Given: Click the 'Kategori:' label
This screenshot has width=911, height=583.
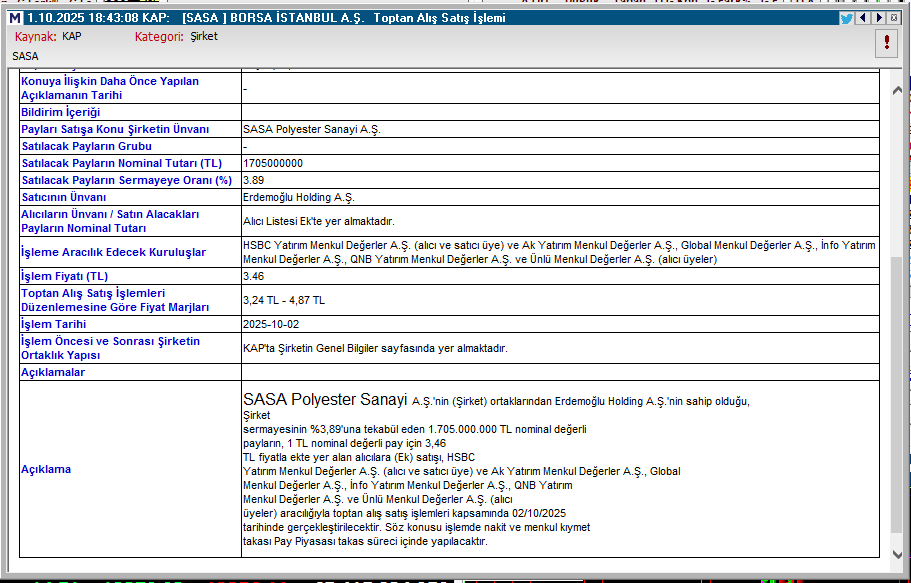Looking at the screenshot, I should pyautogui.click(x=159, y=37).
